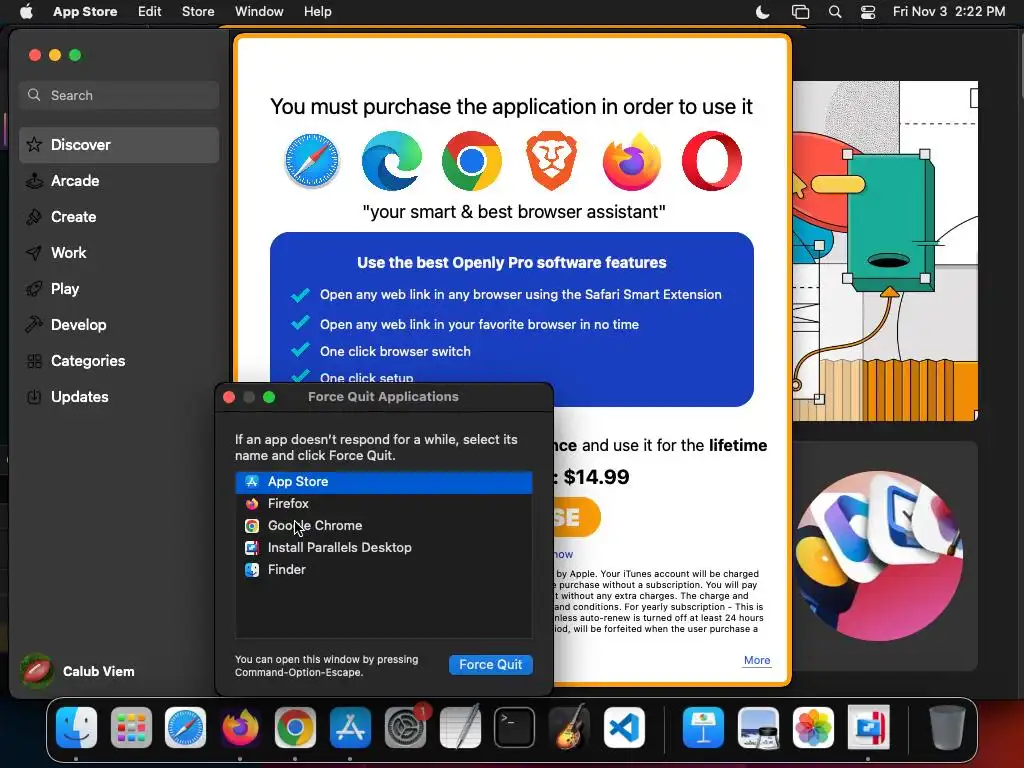Launch Safari from the Dock
Screen dimensions: 1024x768
click(185, 727)
